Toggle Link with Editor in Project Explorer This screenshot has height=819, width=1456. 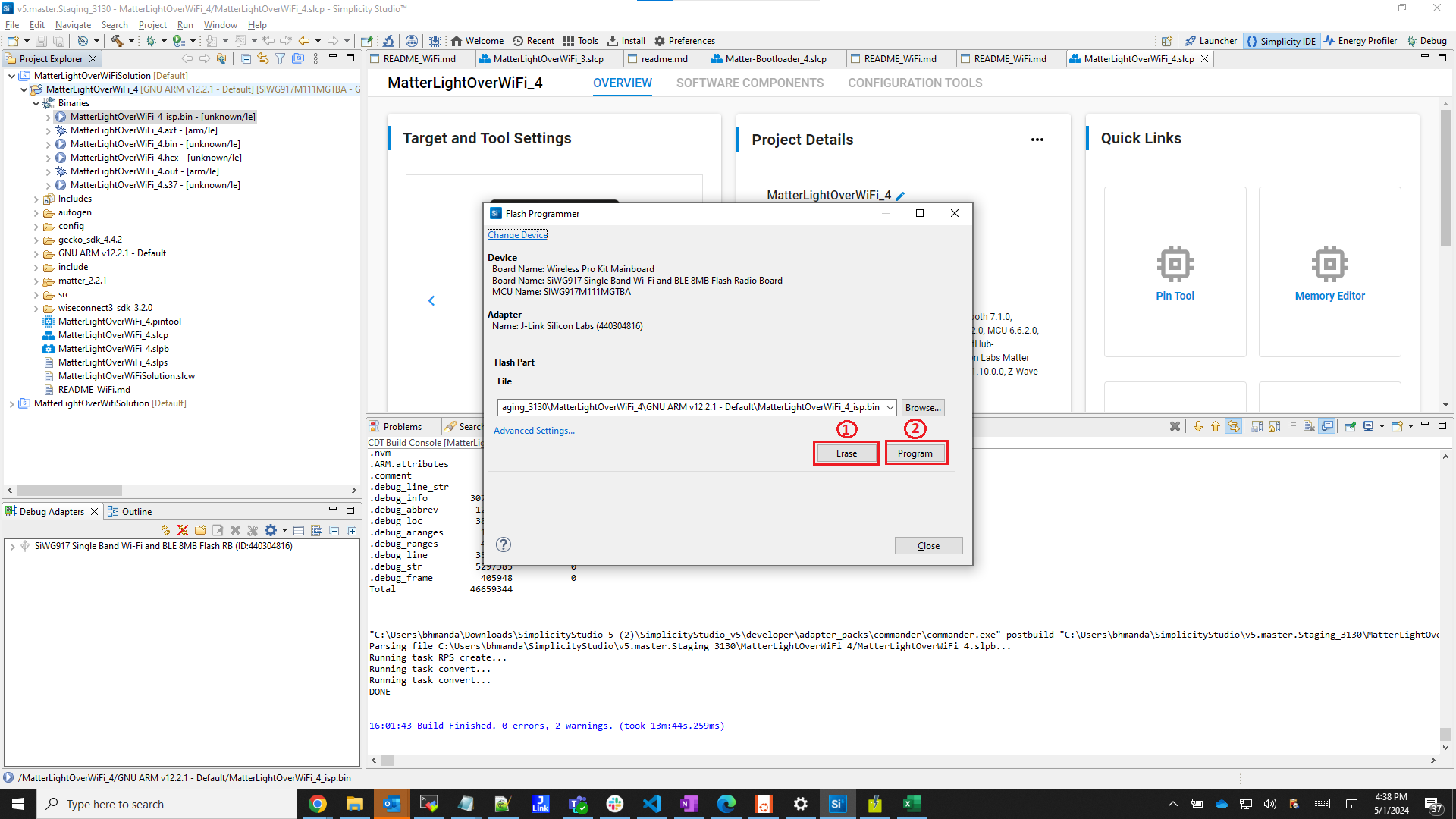(x=263, y=58)
